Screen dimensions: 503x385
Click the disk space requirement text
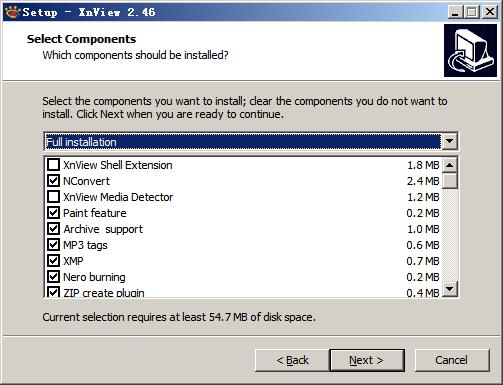[x=179, y=317]
